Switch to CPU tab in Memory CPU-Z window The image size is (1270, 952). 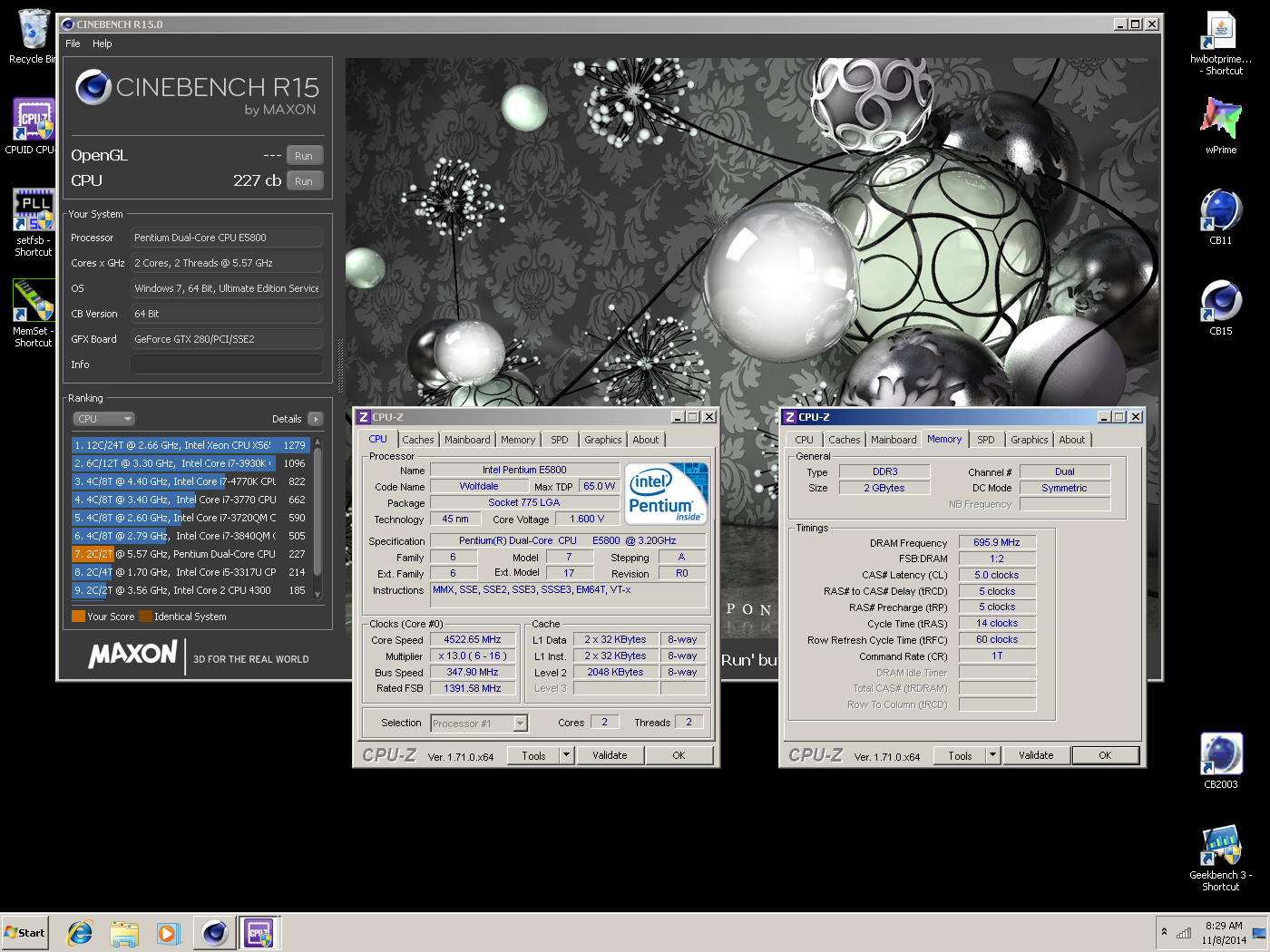click(x=805, y=440)
